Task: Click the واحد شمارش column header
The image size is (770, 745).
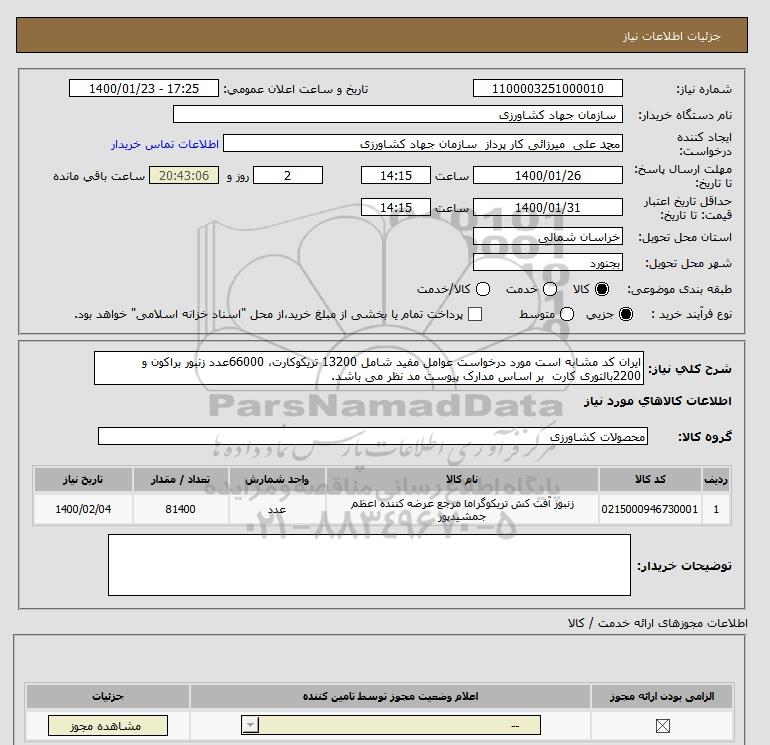Action: coord(277,479)
